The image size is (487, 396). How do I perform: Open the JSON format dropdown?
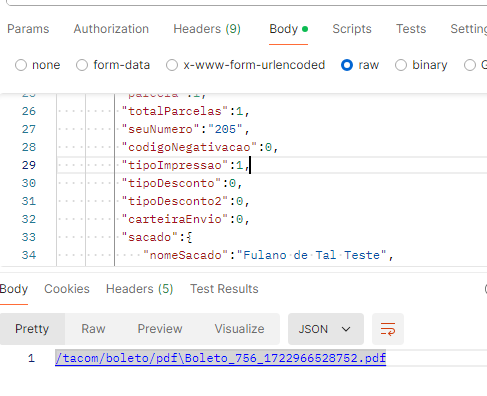pyautogui.click(x=326, y=329)
